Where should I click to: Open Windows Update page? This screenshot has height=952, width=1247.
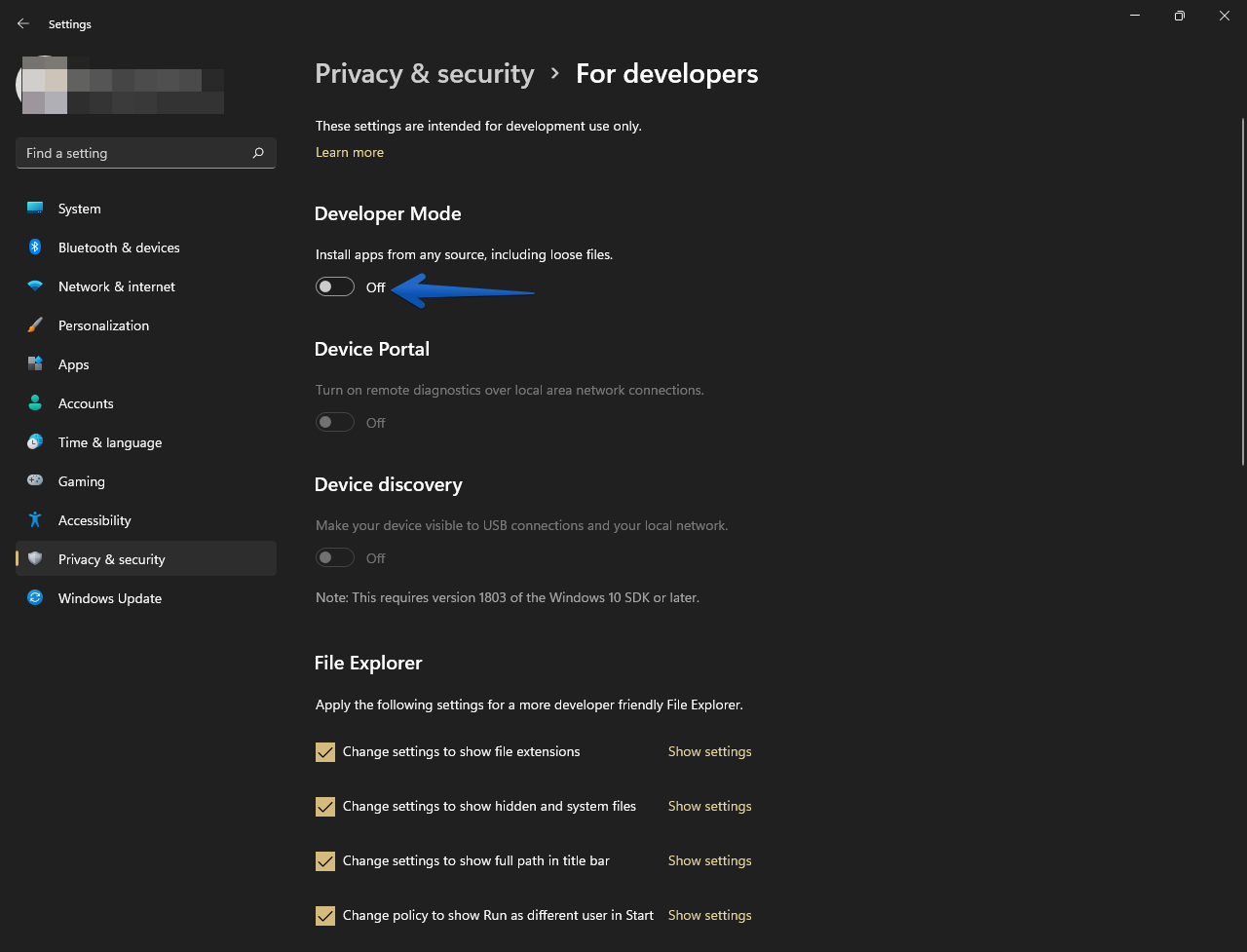(x=146, y=598)
